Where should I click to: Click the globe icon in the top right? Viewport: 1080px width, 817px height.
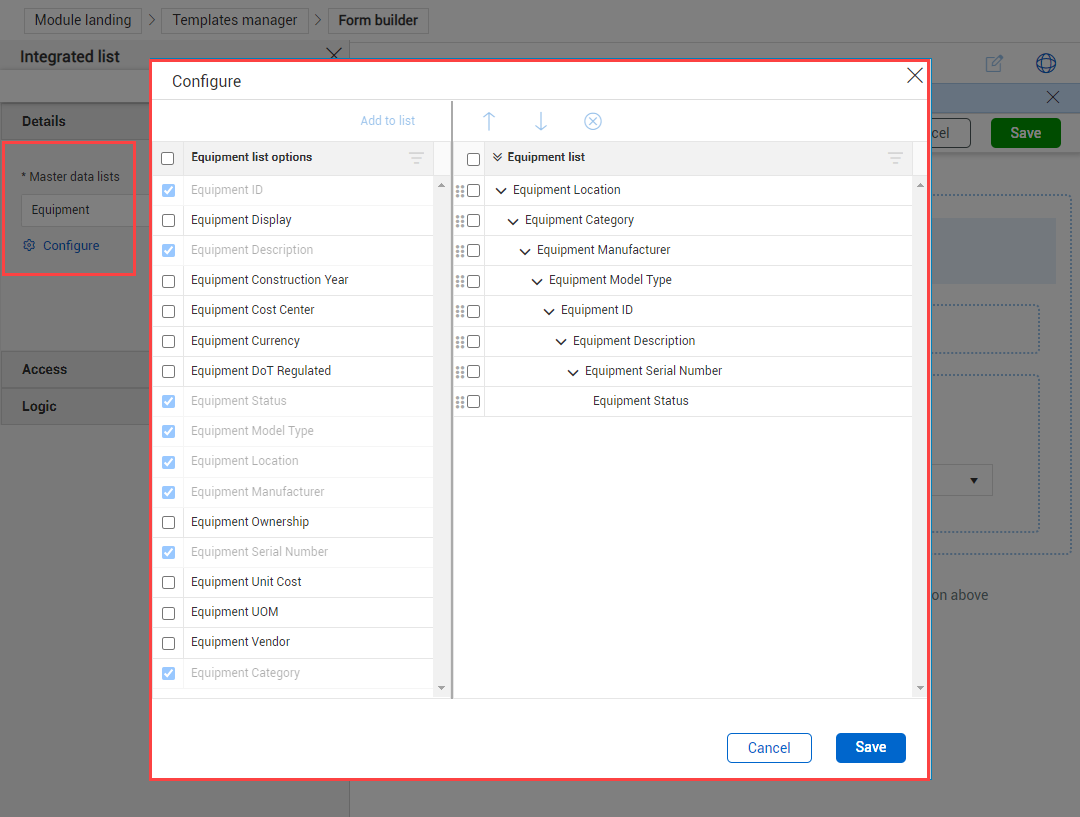click(1046, 63)
